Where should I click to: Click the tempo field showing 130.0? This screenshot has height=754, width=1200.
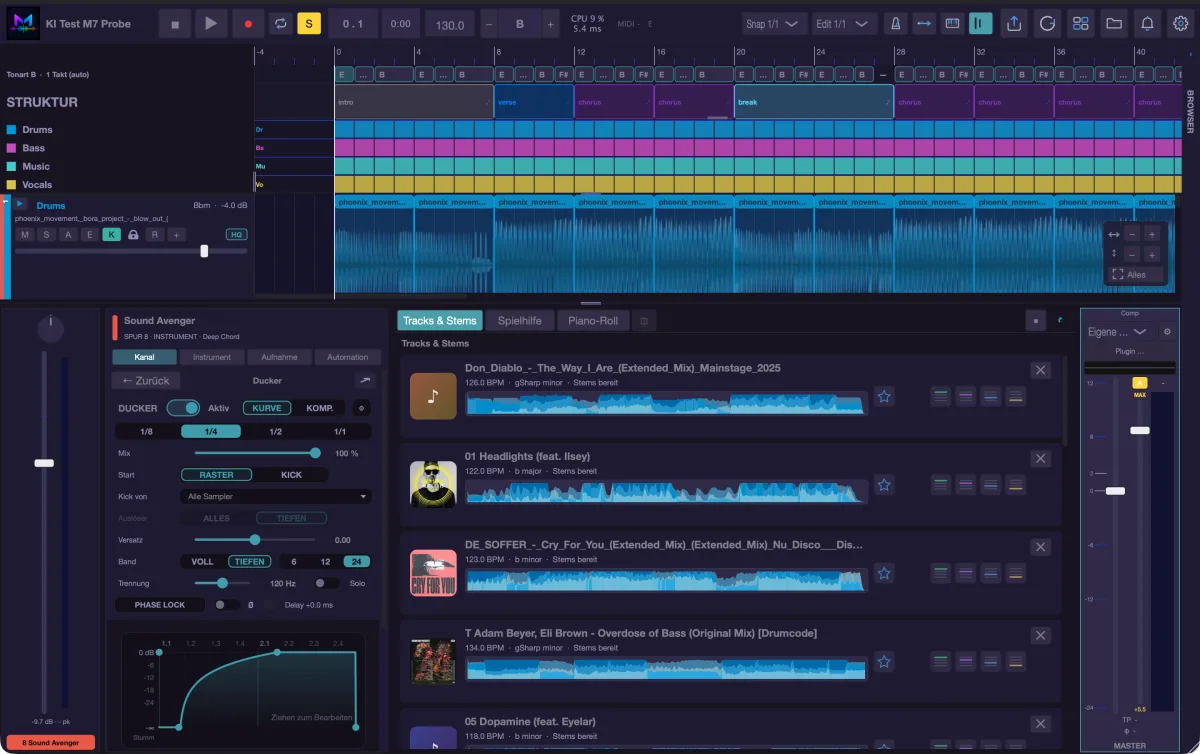[450, 24]
